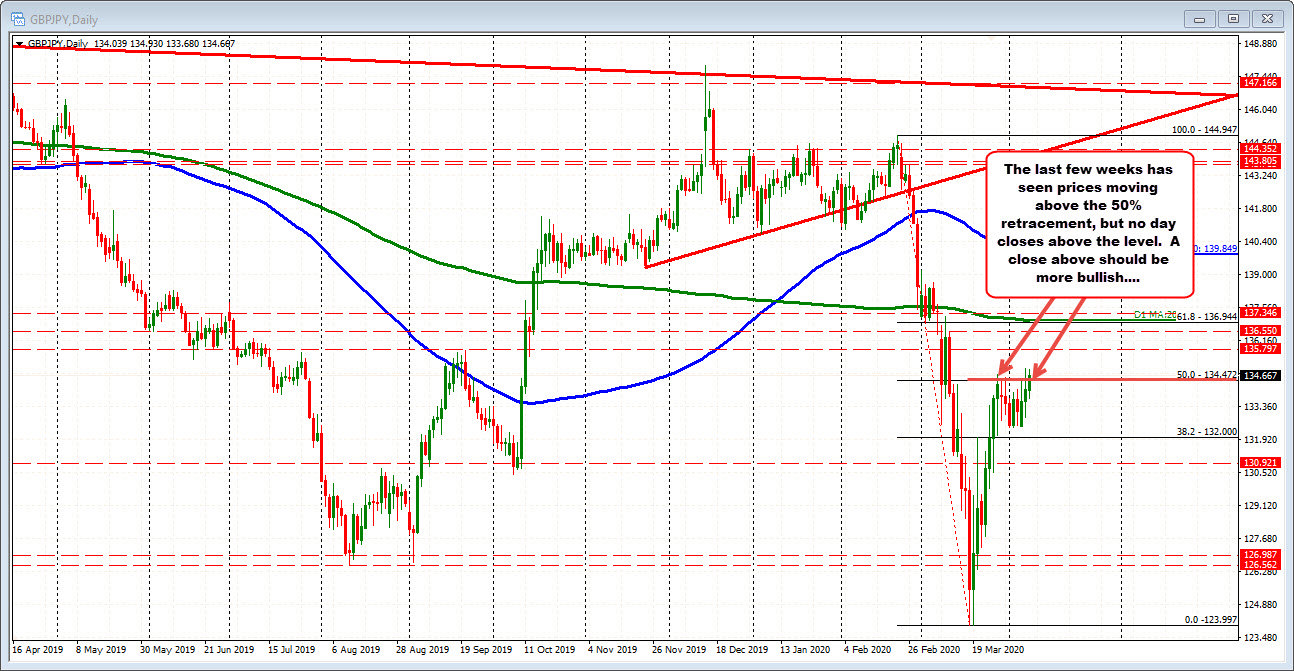Click the current price tag 134.667

pos(1259,375)
